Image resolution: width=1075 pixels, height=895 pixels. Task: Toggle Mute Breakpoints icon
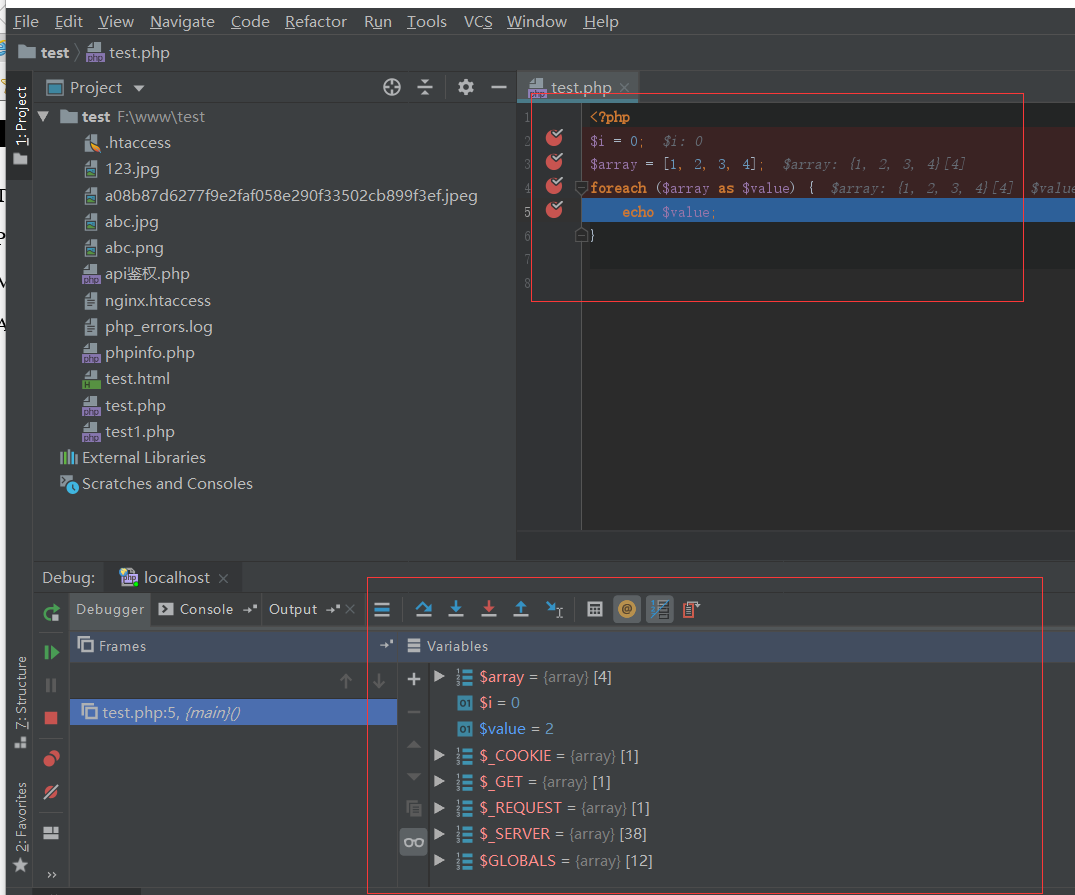(51, 792)
